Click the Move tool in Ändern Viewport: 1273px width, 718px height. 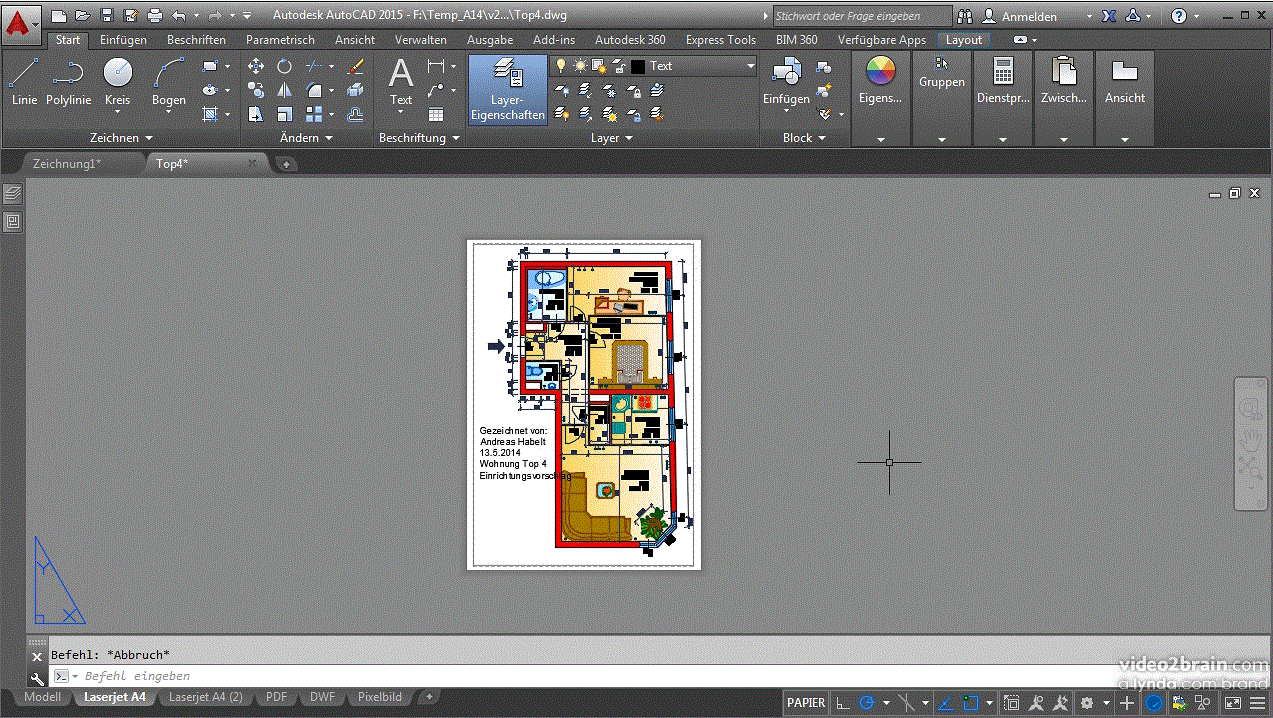pyautogui.click(x=256, y=66)
